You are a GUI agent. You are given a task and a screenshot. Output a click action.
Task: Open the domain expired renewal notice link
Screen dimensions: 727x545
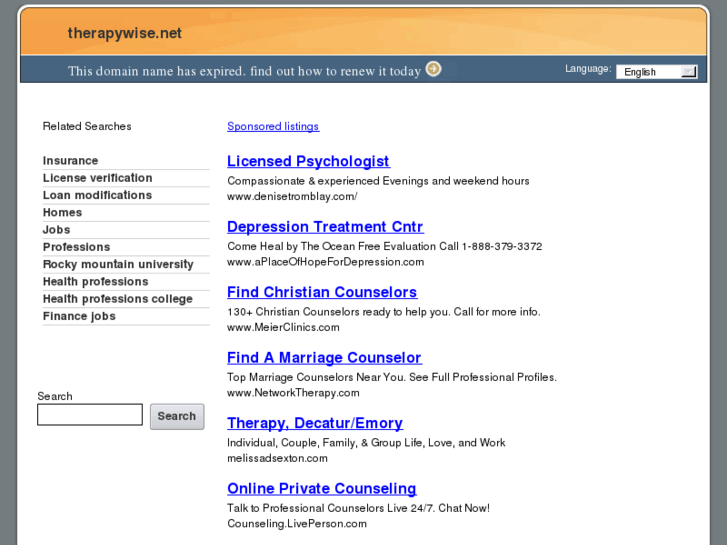[x=244, y=71]
